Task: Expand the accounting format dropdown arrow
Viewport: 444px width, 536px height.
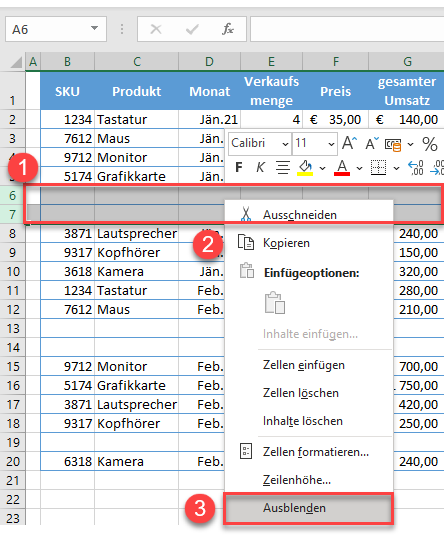Action: point(411,144)
